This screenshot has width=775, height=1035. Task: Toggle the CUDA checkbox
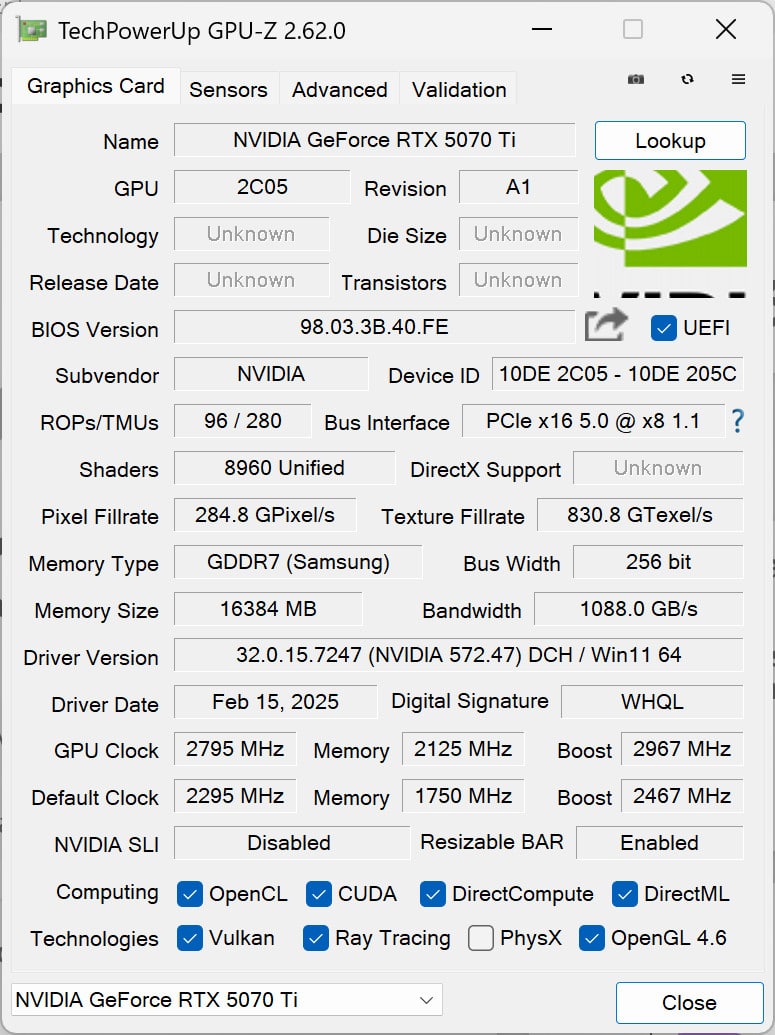(318, 894)
